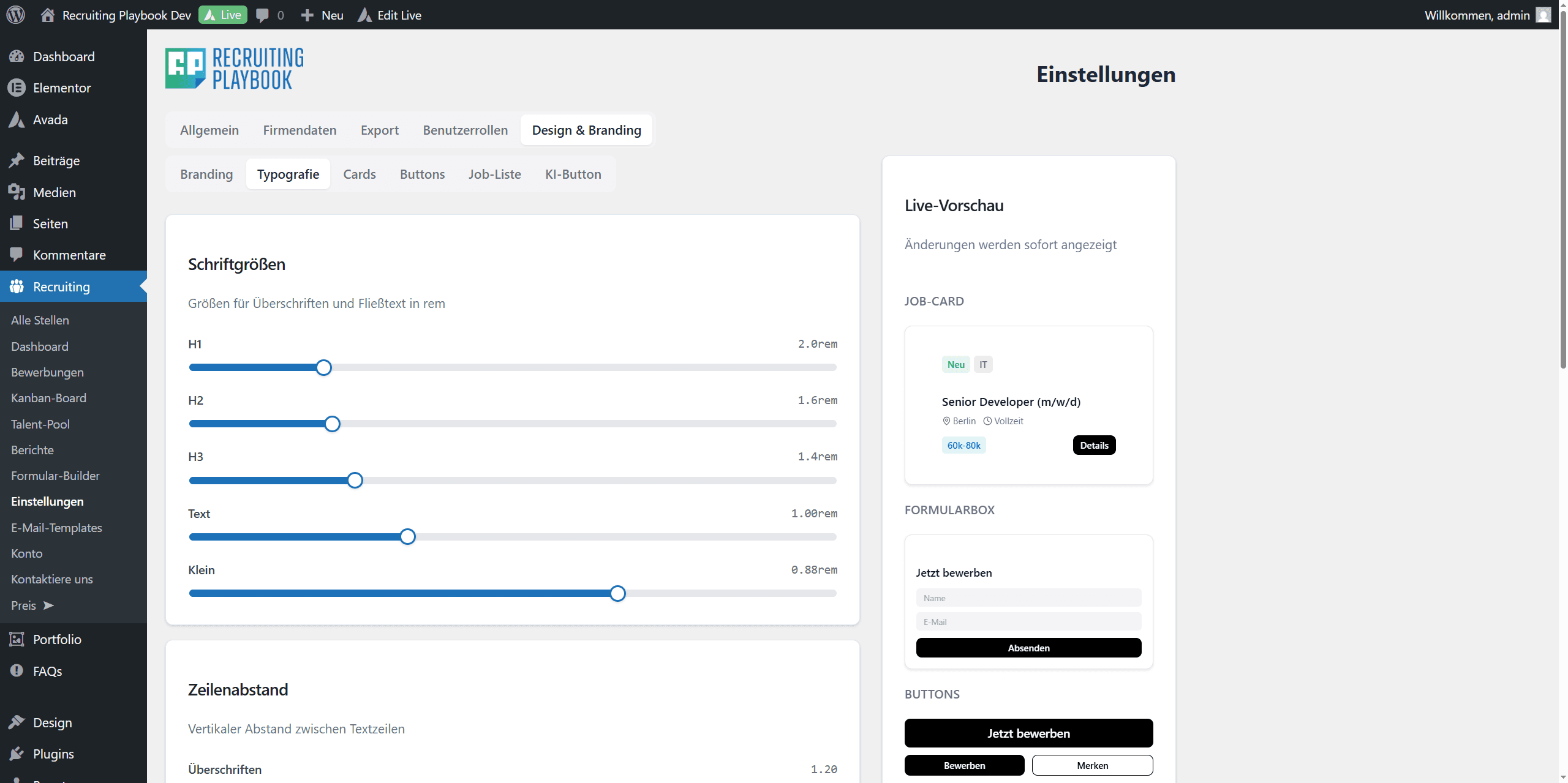Click the Details button on job card

(x=1094, y=445)
